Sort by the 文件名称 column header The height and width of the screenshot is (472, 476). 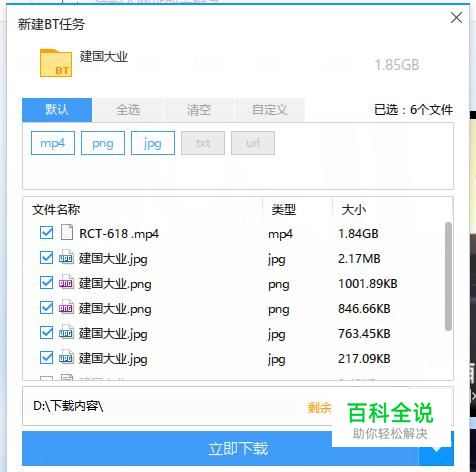pos(56,210)
